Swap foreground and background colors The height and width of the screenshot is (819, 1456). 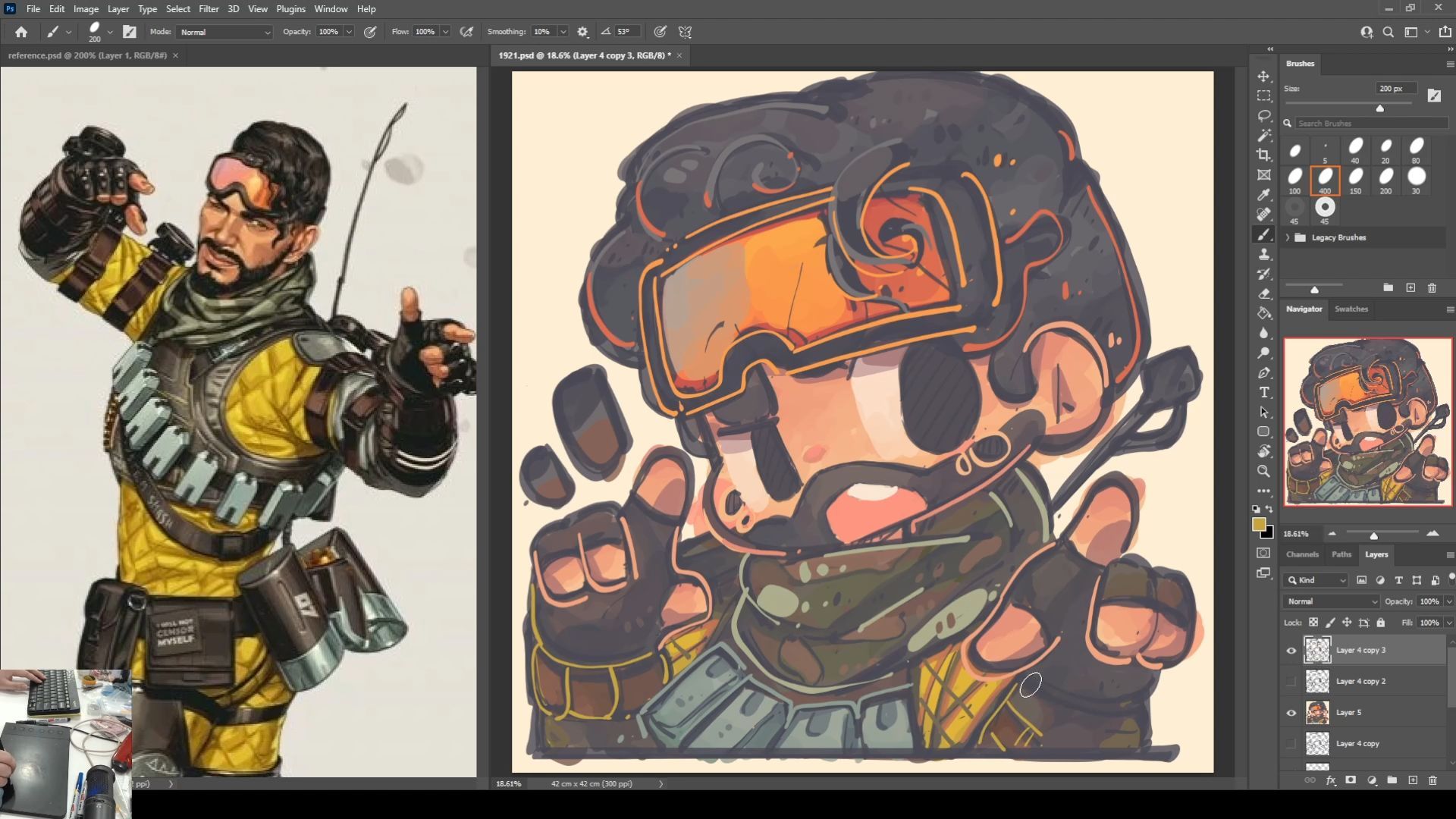pos(1269,509)
